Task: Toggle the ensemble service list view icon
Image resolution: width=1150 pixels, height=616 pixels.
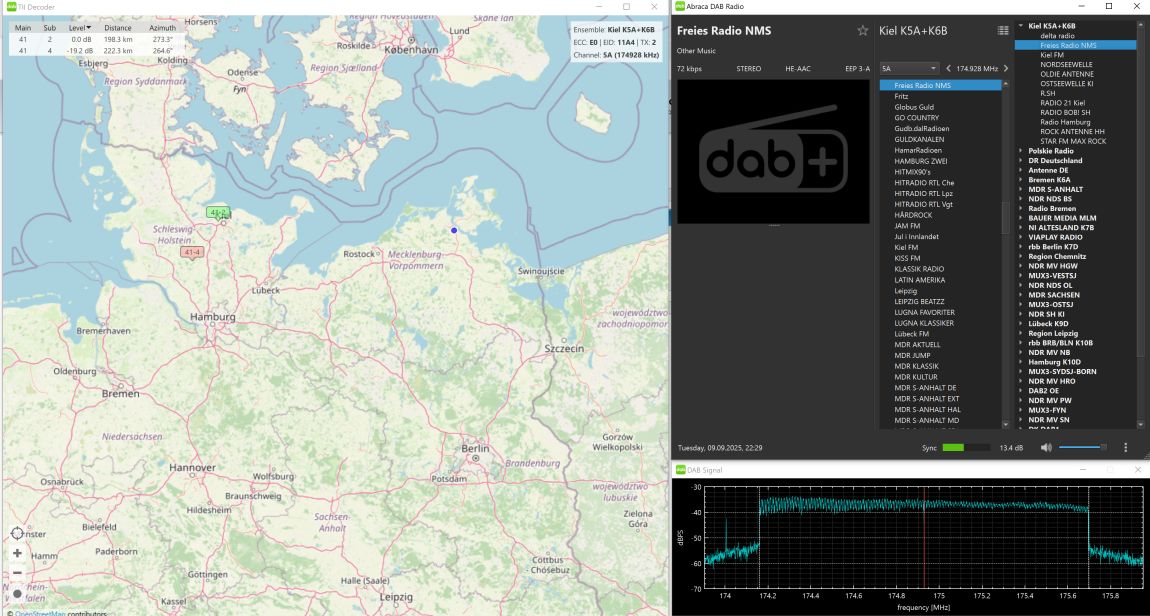Action: [x=1003, y=31]
